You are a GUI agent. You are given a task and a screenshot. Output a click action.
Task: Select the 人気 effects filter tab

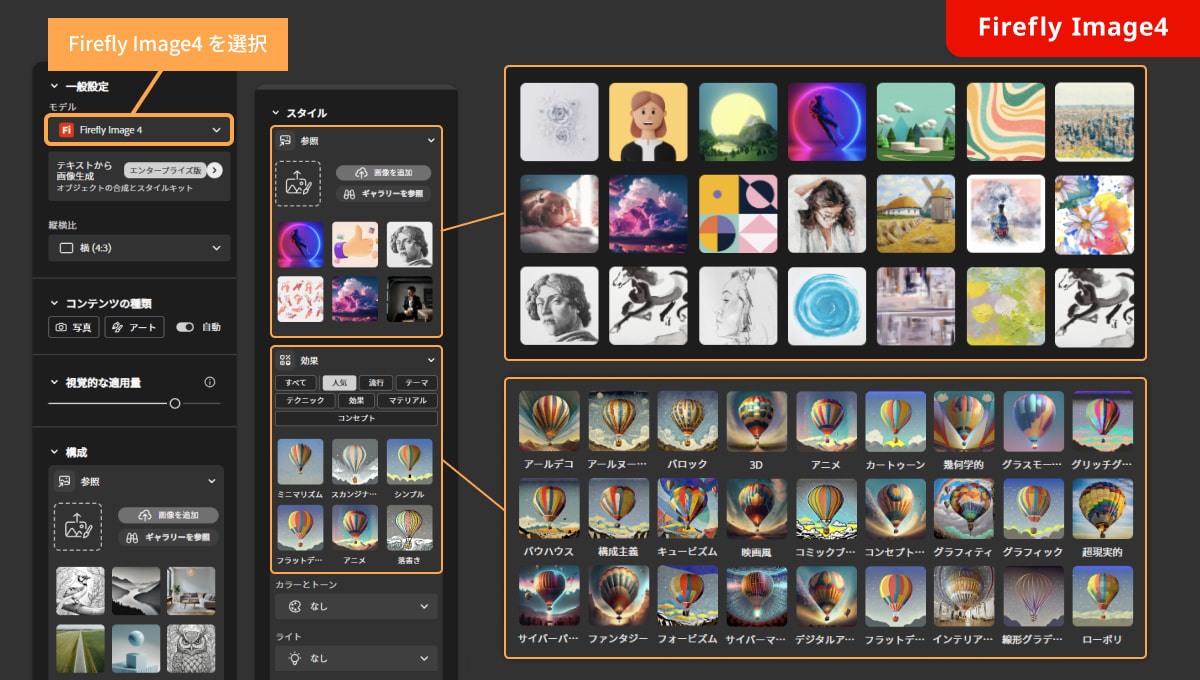click(339, 383)
